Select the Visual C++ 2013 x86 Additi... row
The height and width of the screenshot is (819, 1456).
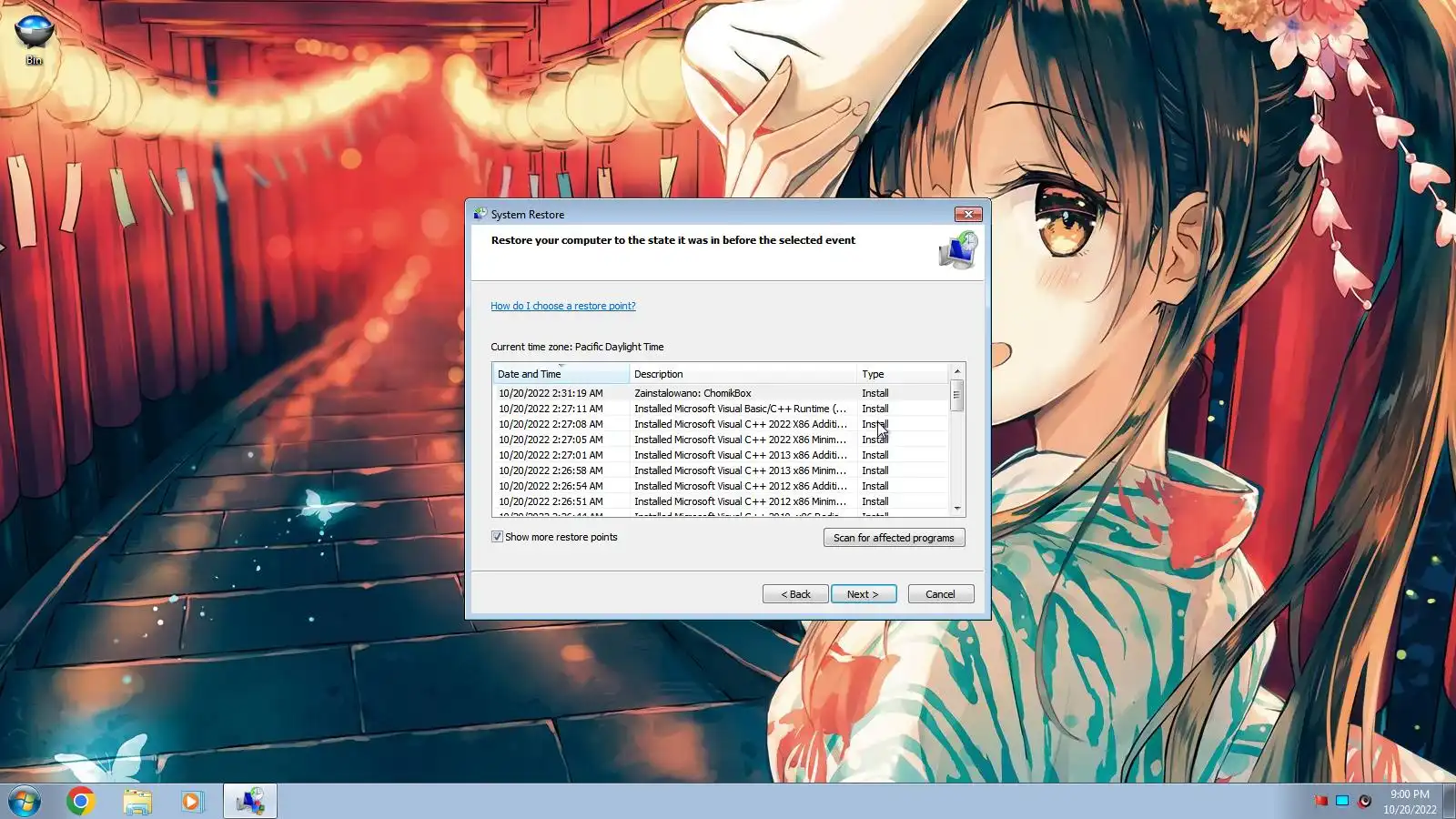(x=720, y=455)
